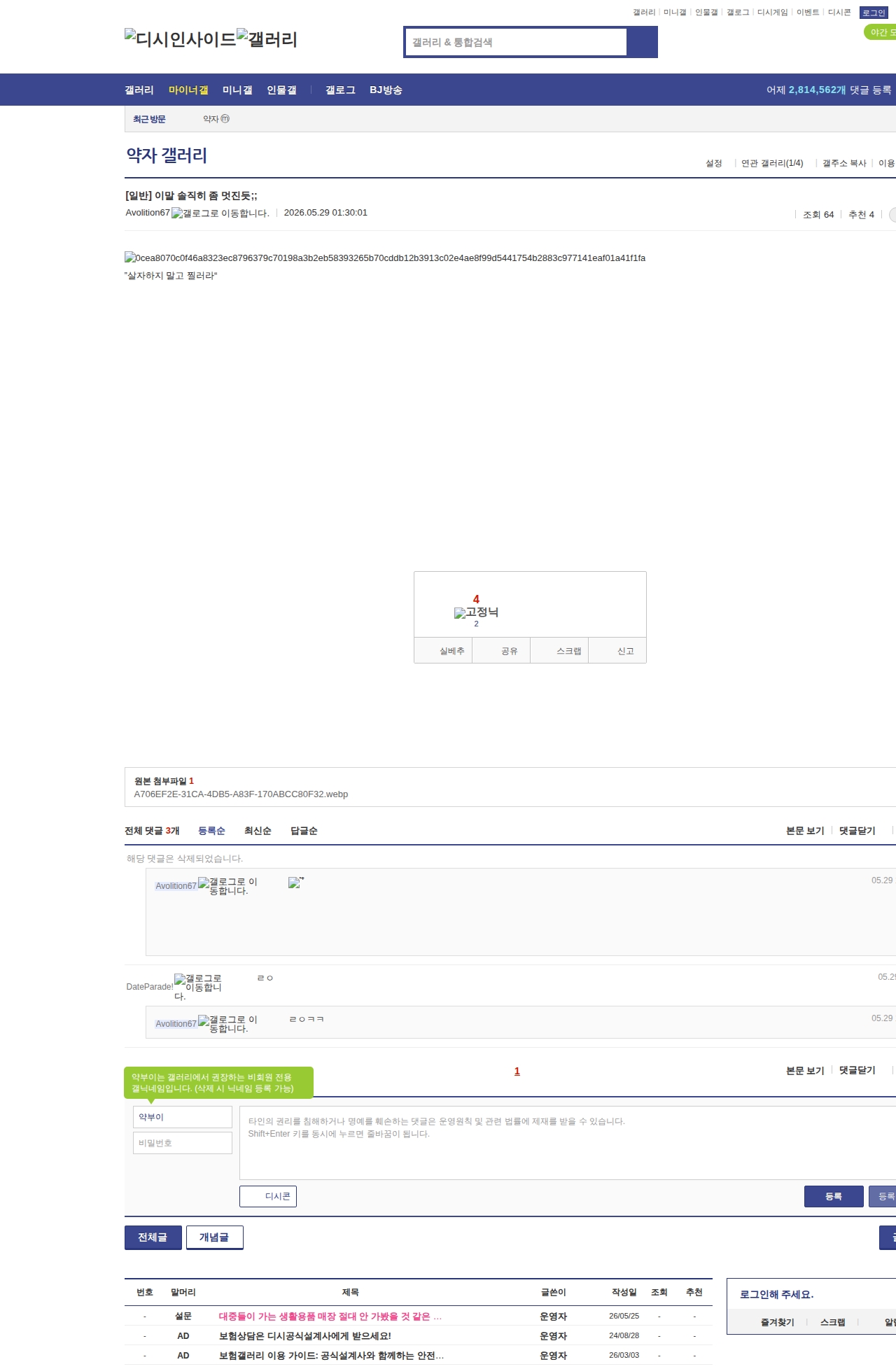This screenshot has width=896, height=1369.
Task: Open 이벤트 top link
Action: 808,13
